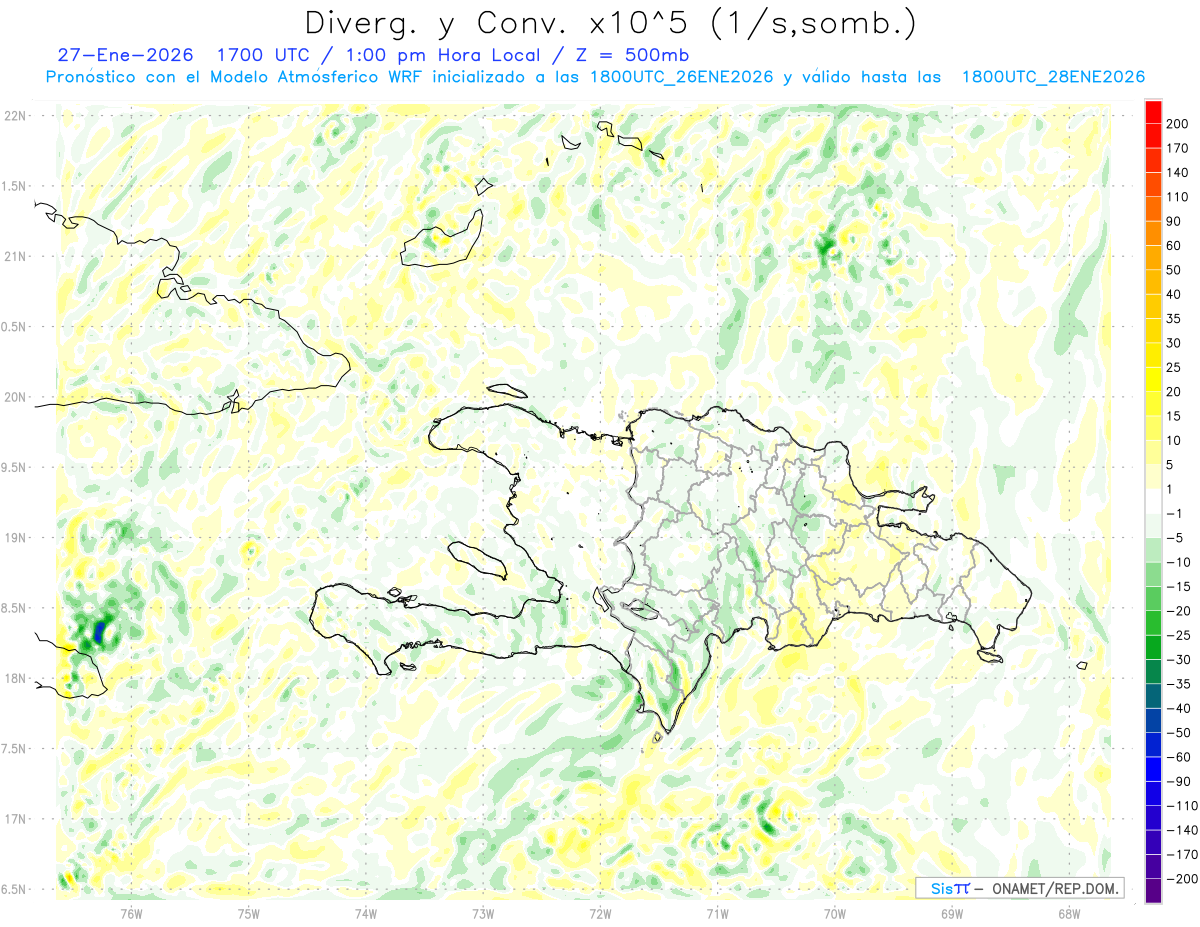Pick the red swatch topping the colorbar
Viewport: 1200px width, 927px height.
[x=1153, y=112]
